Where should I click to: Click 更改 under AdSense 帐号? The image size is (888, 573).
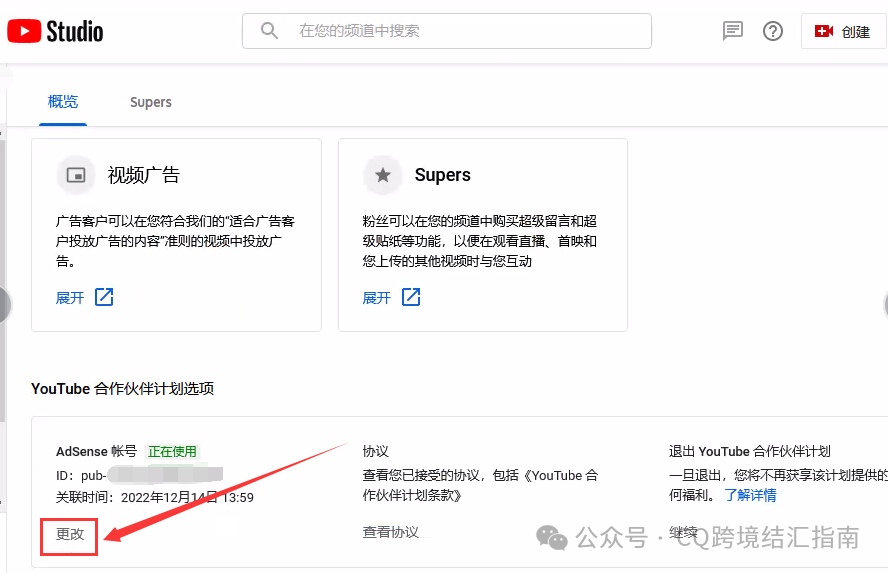click(x=70, y=534)
